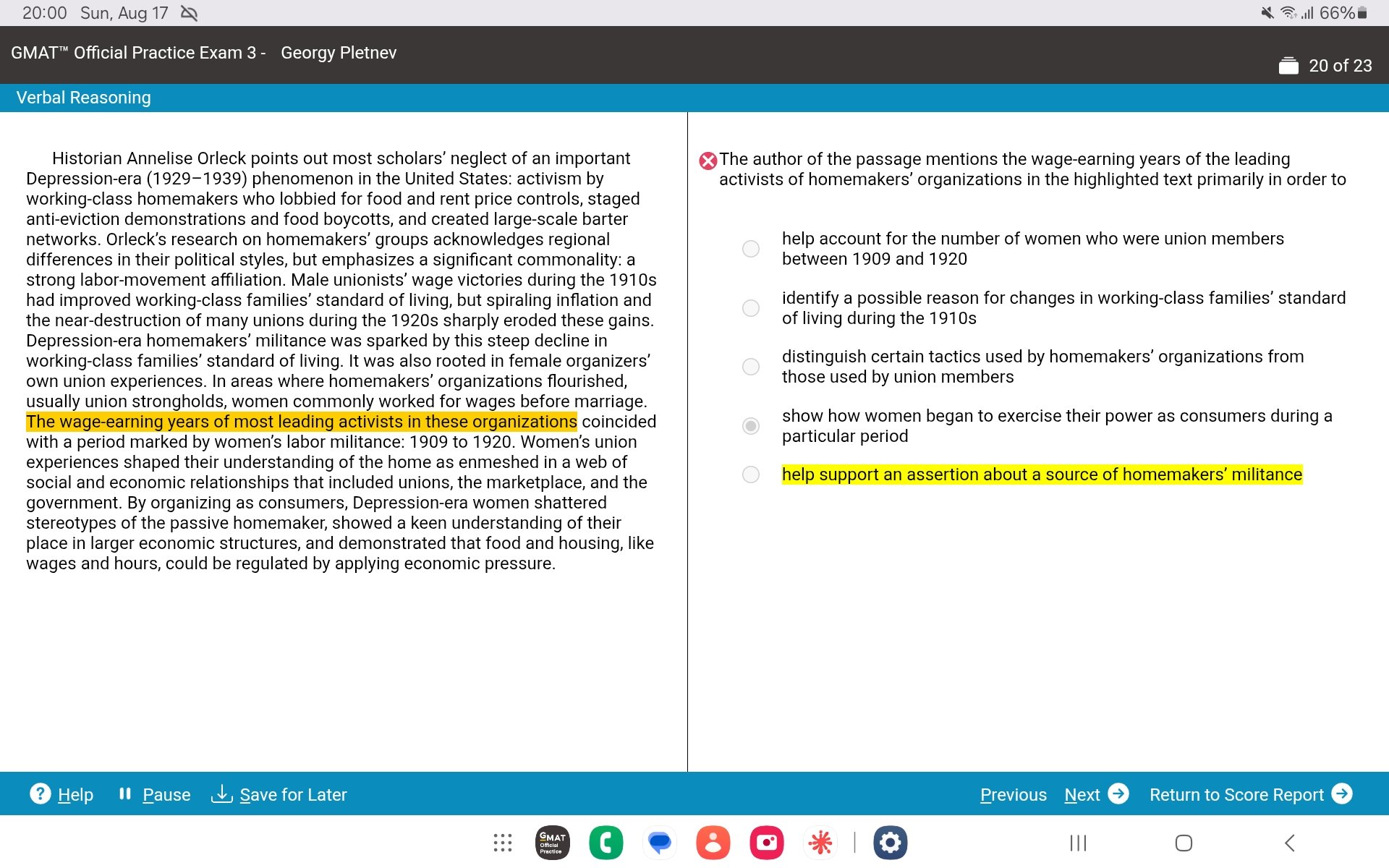This screenshot has width=1389, height=868.
Task: Tap the Verbal Reasoning section header
Action: pos(83,97)
